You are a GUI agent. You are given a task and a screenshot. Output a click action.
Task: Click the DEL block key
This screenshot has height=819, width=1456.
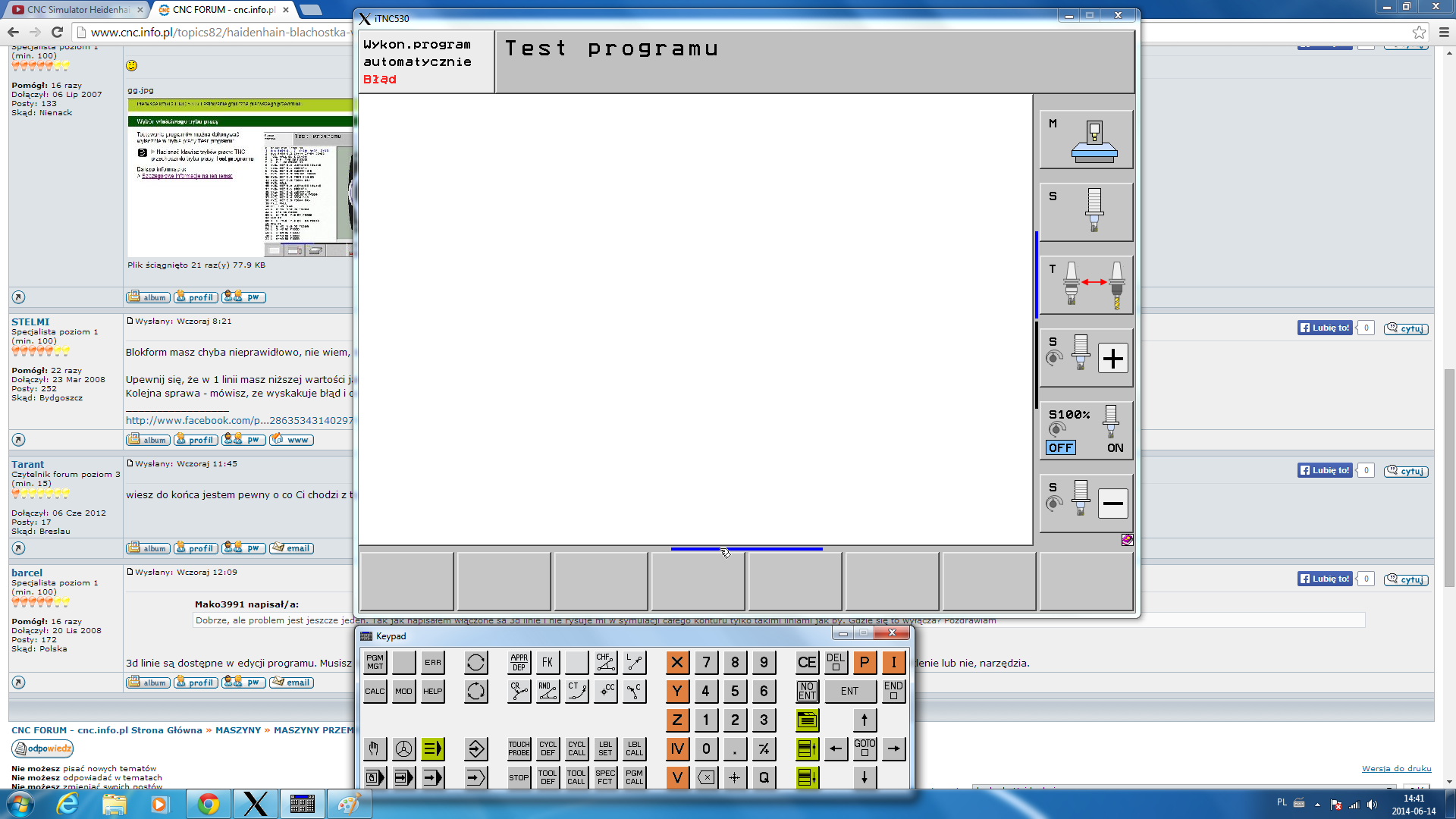836,662
